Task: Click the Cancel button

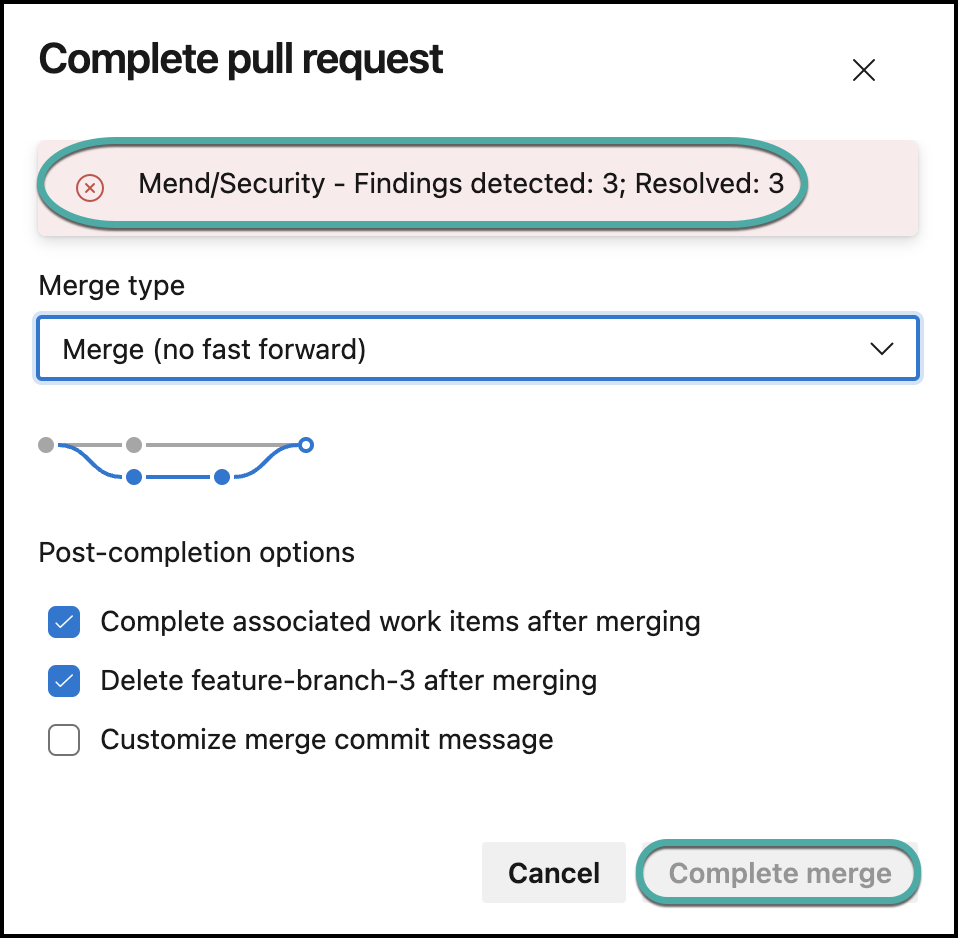Action: click(554, 873)
